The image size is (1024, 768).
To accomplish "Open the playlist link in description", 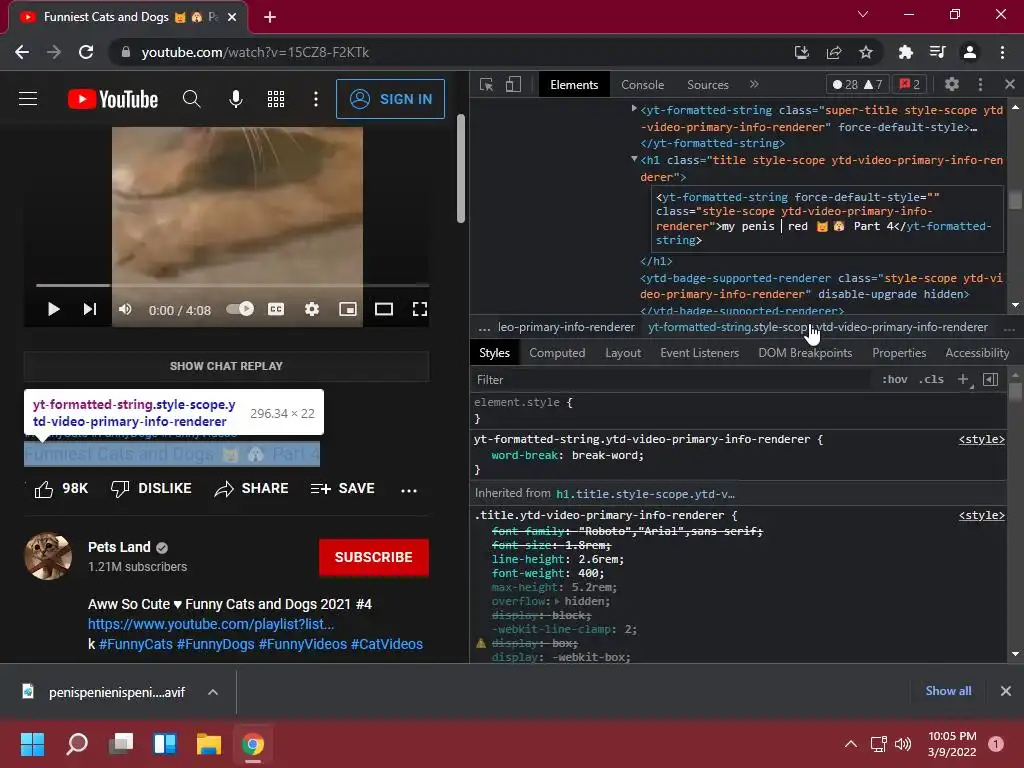I will coord(211,624).
